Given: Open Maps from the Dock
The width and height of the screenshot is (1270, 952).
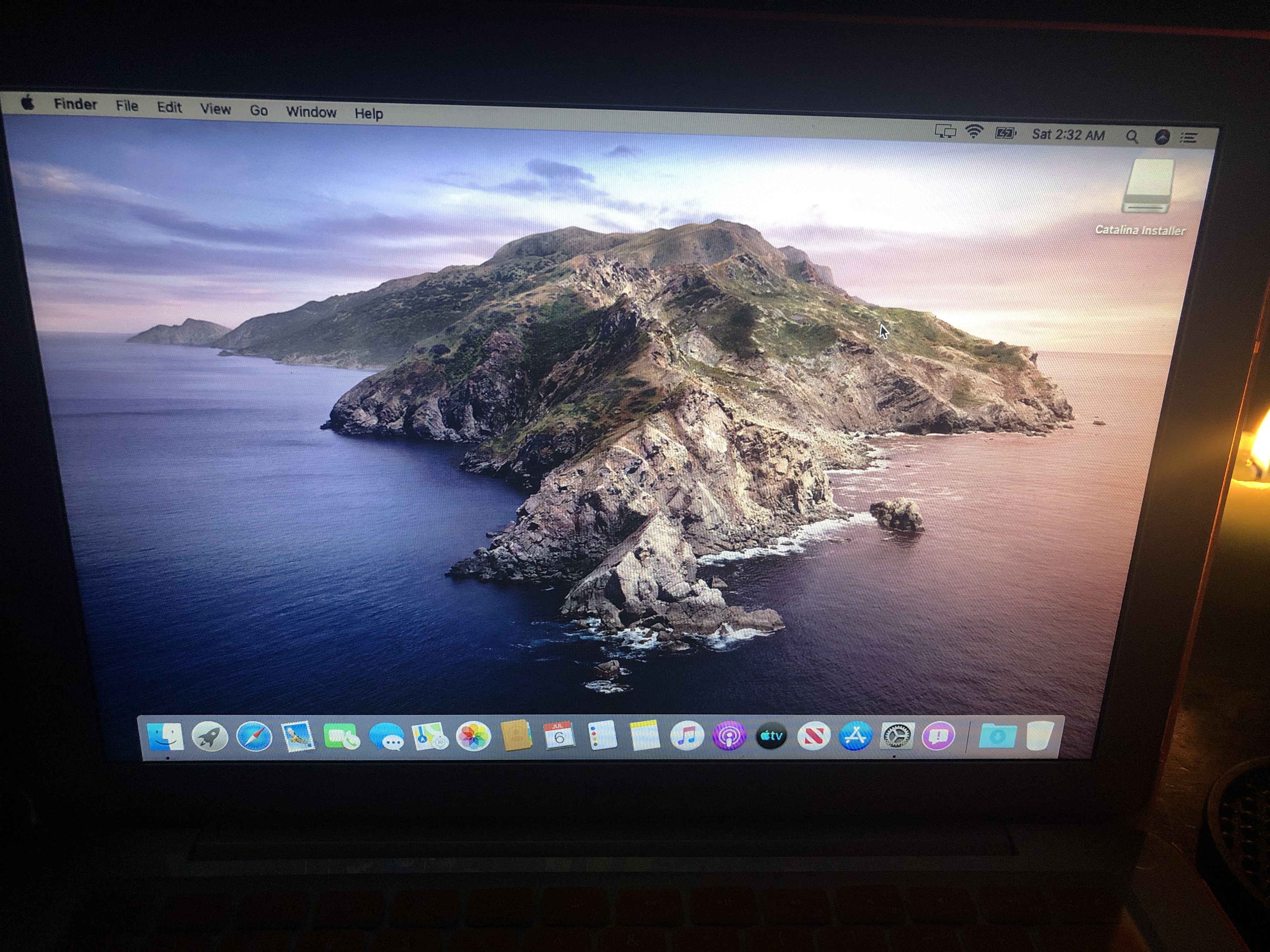Looking at the screenshot, I should click(430, 736).
